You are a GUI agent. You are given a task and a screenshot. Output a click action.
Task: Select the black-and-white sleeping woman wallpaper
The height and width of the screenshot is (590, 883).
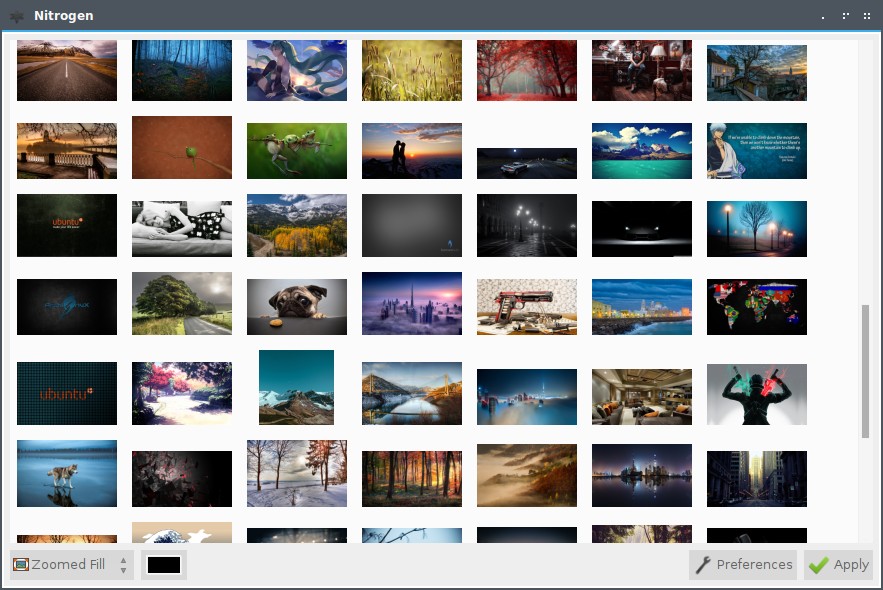182,229
